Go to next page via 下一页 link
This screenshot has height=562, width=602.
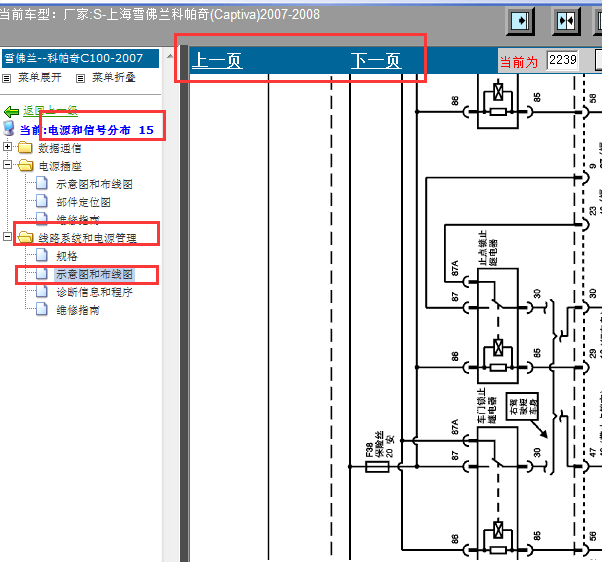(x=376, y=61)
